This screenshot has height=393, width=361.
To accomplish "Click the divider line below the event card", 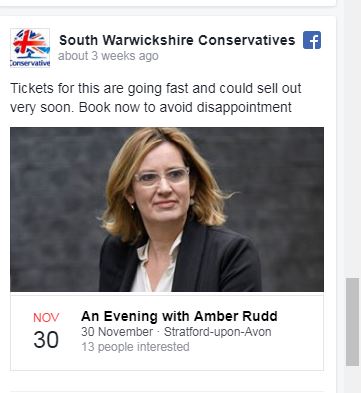I will (167, 392).
